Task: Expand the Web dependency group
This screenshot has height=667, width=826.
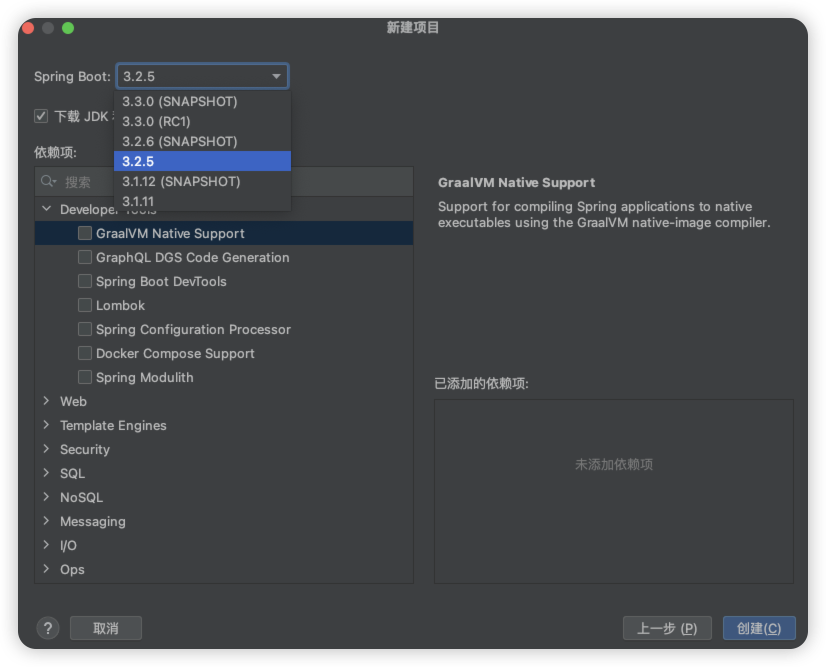Action: [x=46, y=401]
